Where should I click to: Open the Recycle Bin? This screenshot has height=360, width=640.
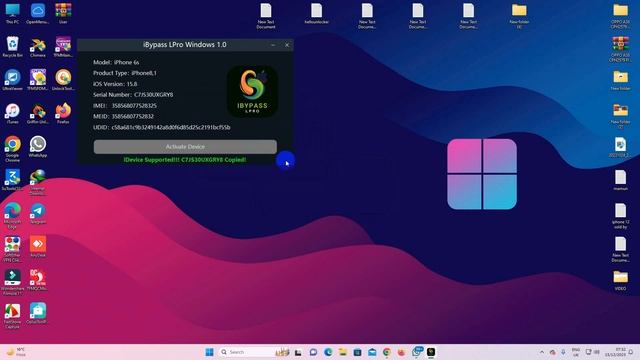(12, 47)
